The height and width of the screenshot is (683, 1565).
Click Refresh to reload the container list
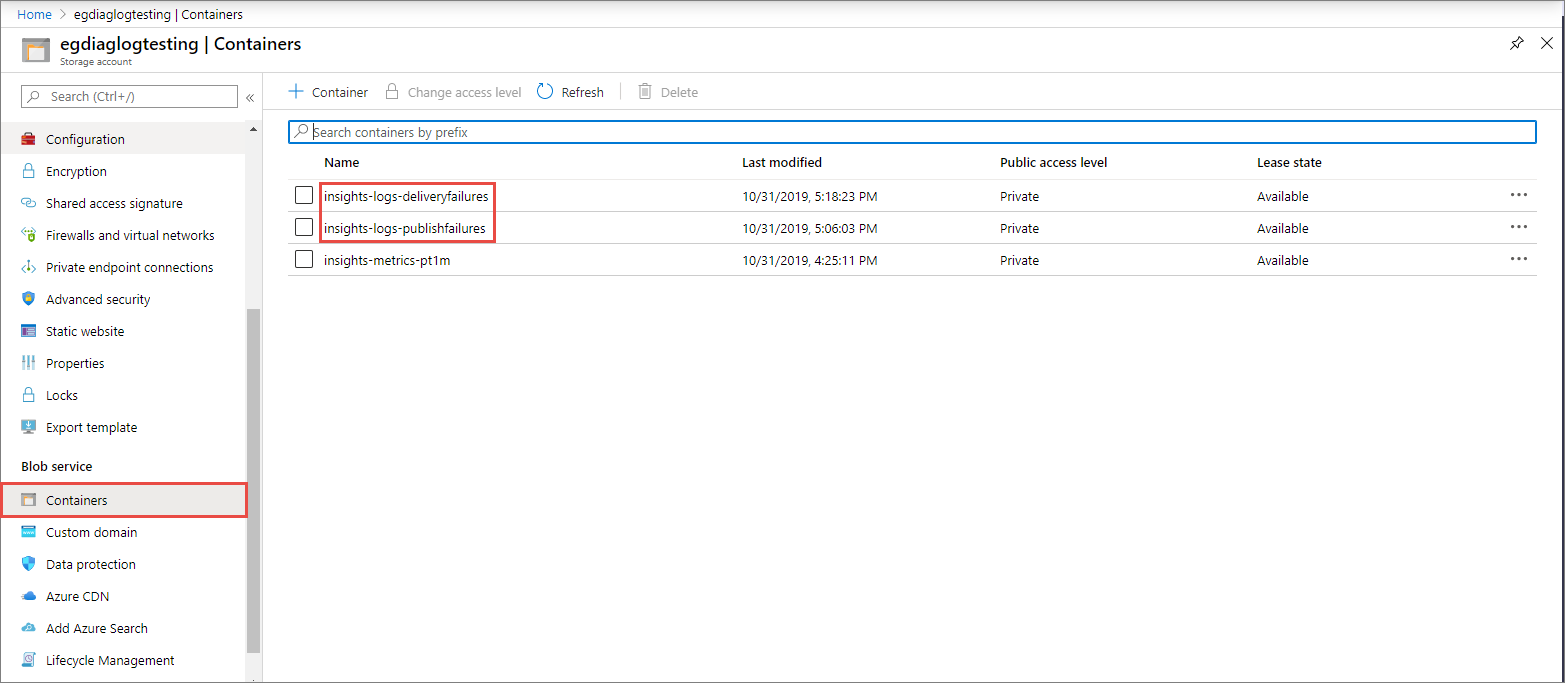[569, 91]
